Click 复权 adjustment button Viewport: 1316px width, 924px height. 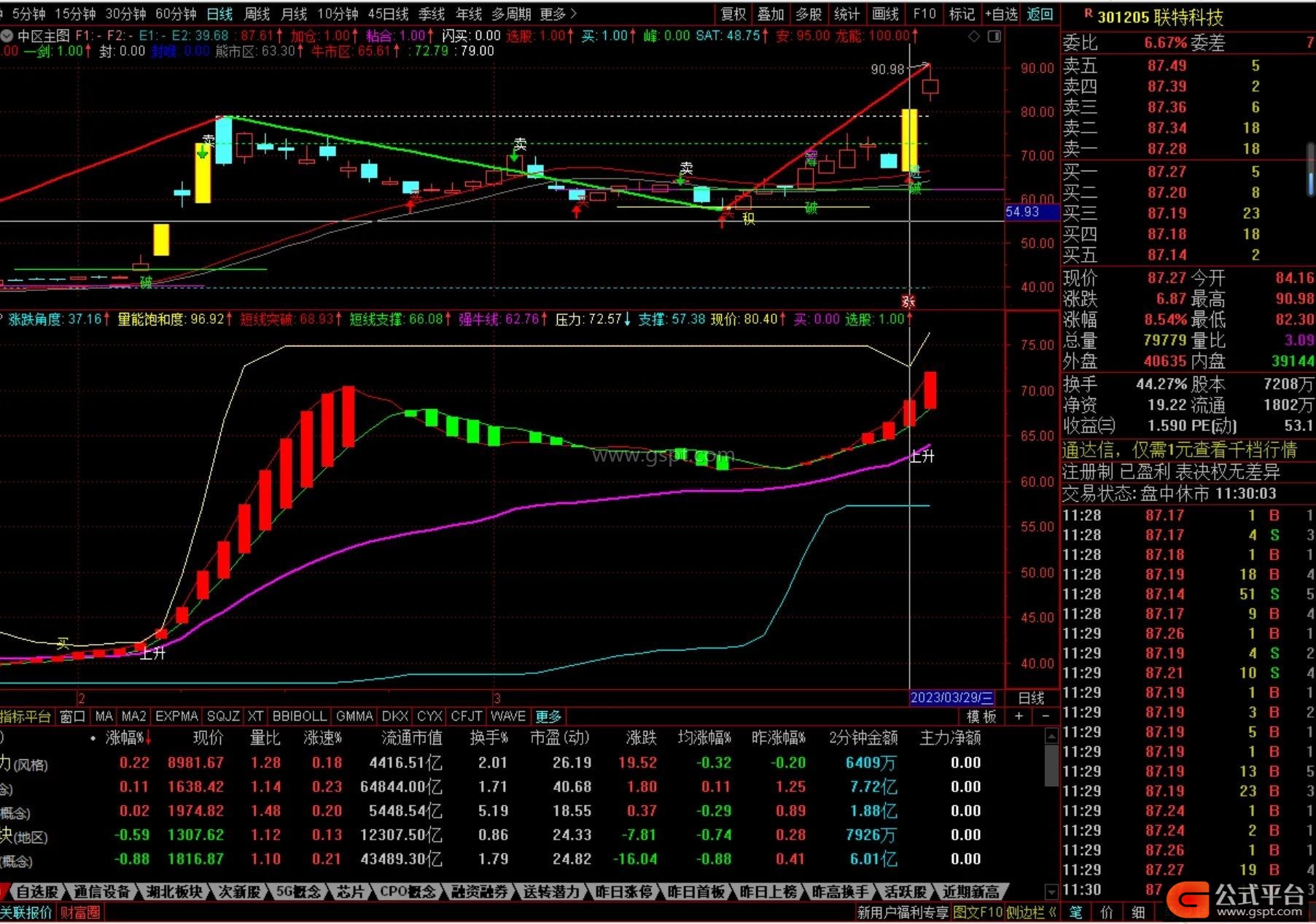[x=733, y=14]
